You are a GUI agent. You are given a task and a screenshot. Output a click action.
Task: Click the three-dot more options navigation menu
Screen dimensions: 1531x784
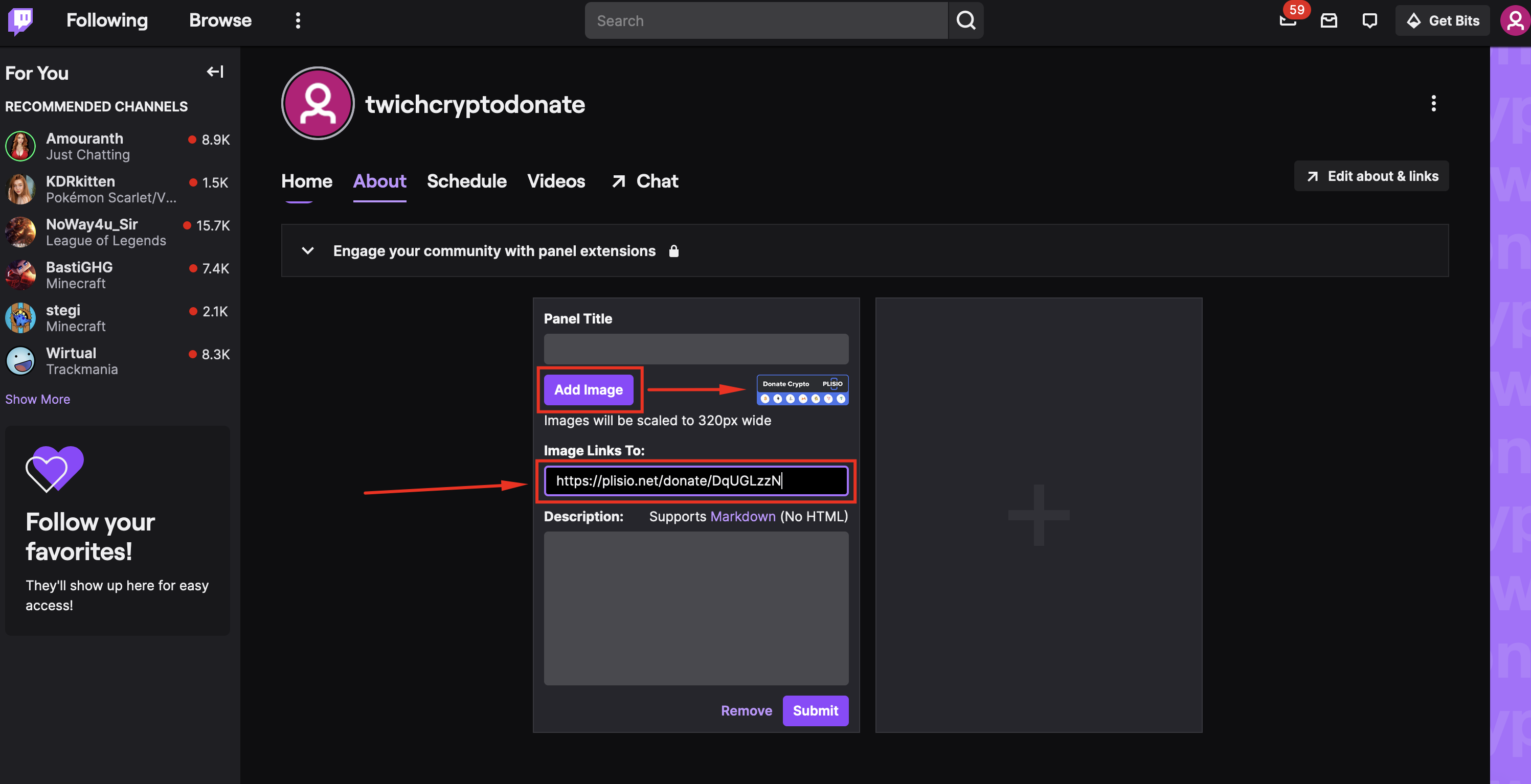point(298,20)
